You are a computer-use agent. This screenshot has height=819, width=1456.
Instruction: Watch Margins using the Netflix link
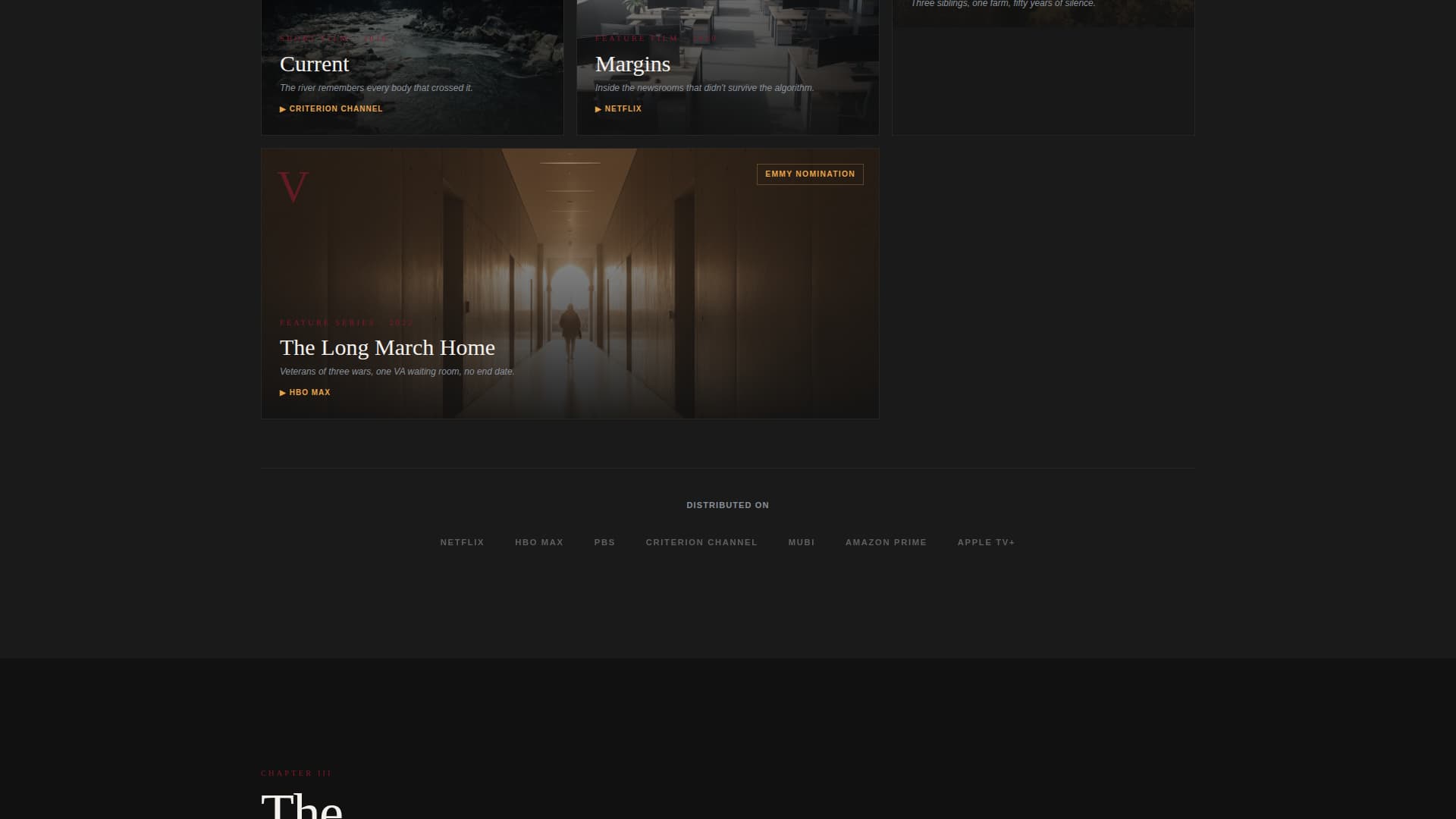(618, 108)
